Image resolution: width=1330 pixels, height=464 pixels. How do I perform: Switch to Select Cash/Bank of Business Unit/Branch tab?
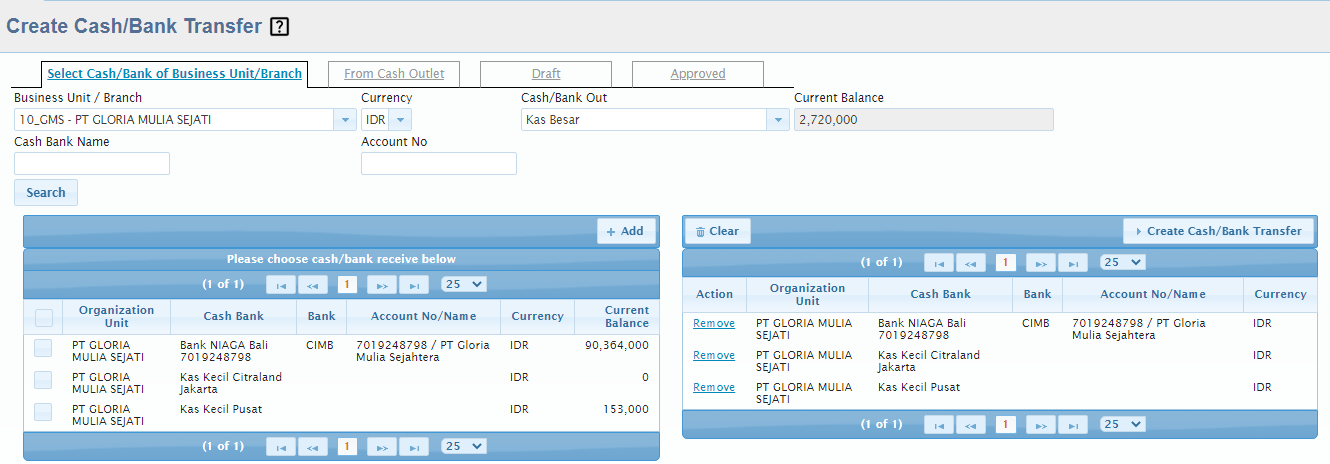click(175, 74)
